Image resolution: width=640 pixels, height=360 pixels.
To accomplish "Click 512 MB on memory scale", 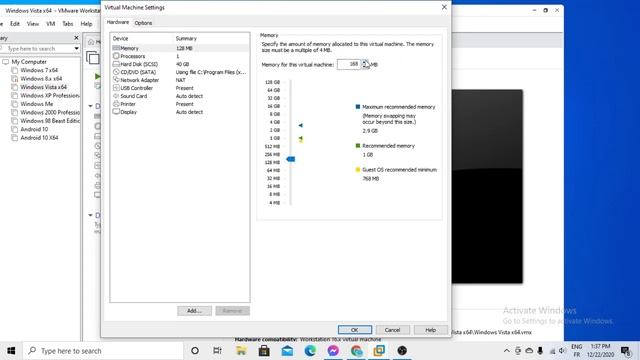I will click(272, 146).
